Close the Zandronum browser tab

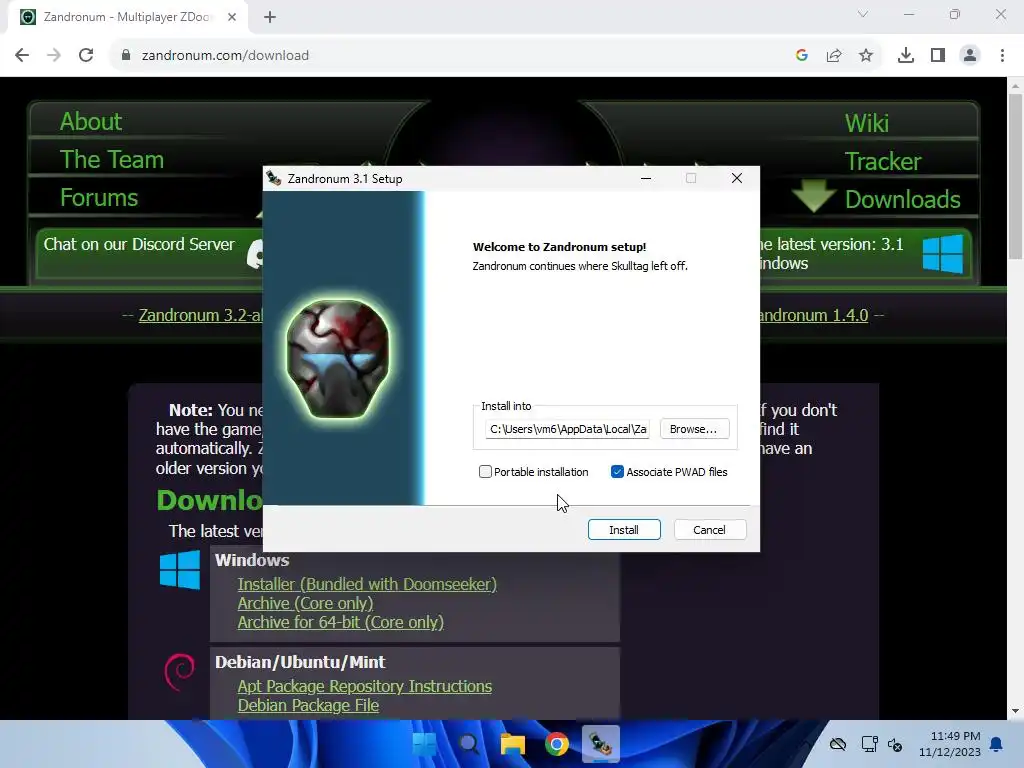tap(232, 17)
